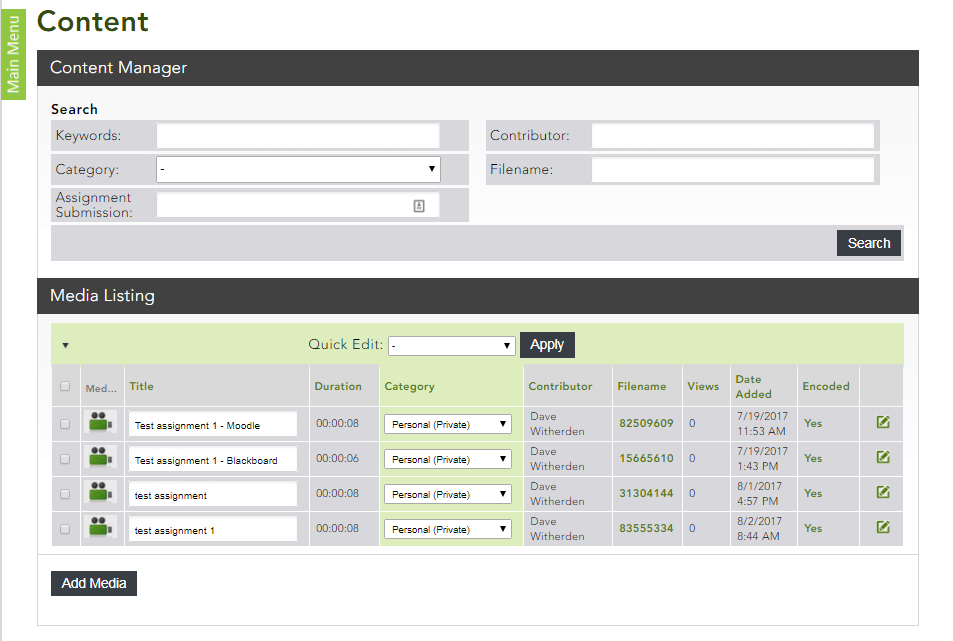The height and width of the screenshot is (641, 954).
Task: Sort by the Date Added column header
Action: coord(753,387)
